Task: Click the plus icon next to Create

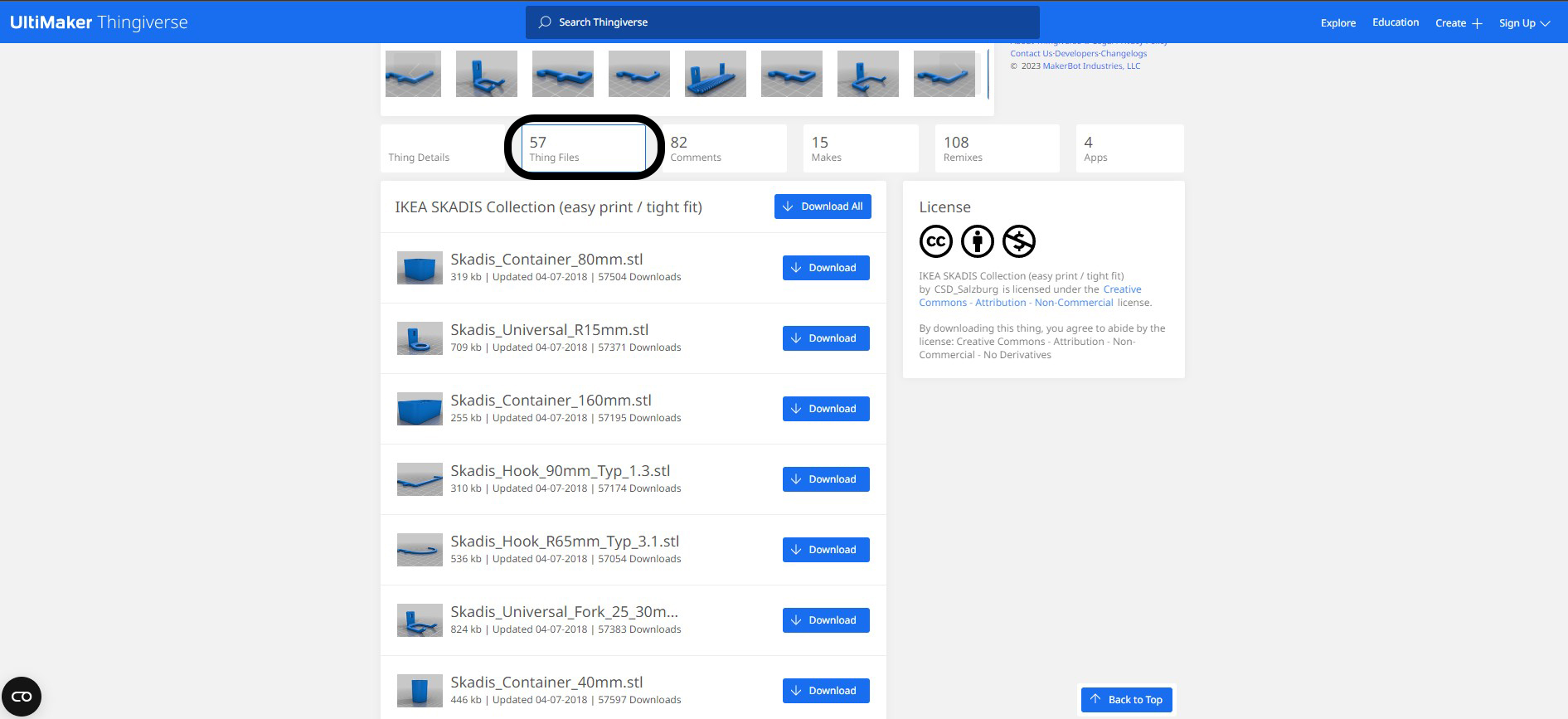Action: pyautogui.click(x=1477, y=23)
